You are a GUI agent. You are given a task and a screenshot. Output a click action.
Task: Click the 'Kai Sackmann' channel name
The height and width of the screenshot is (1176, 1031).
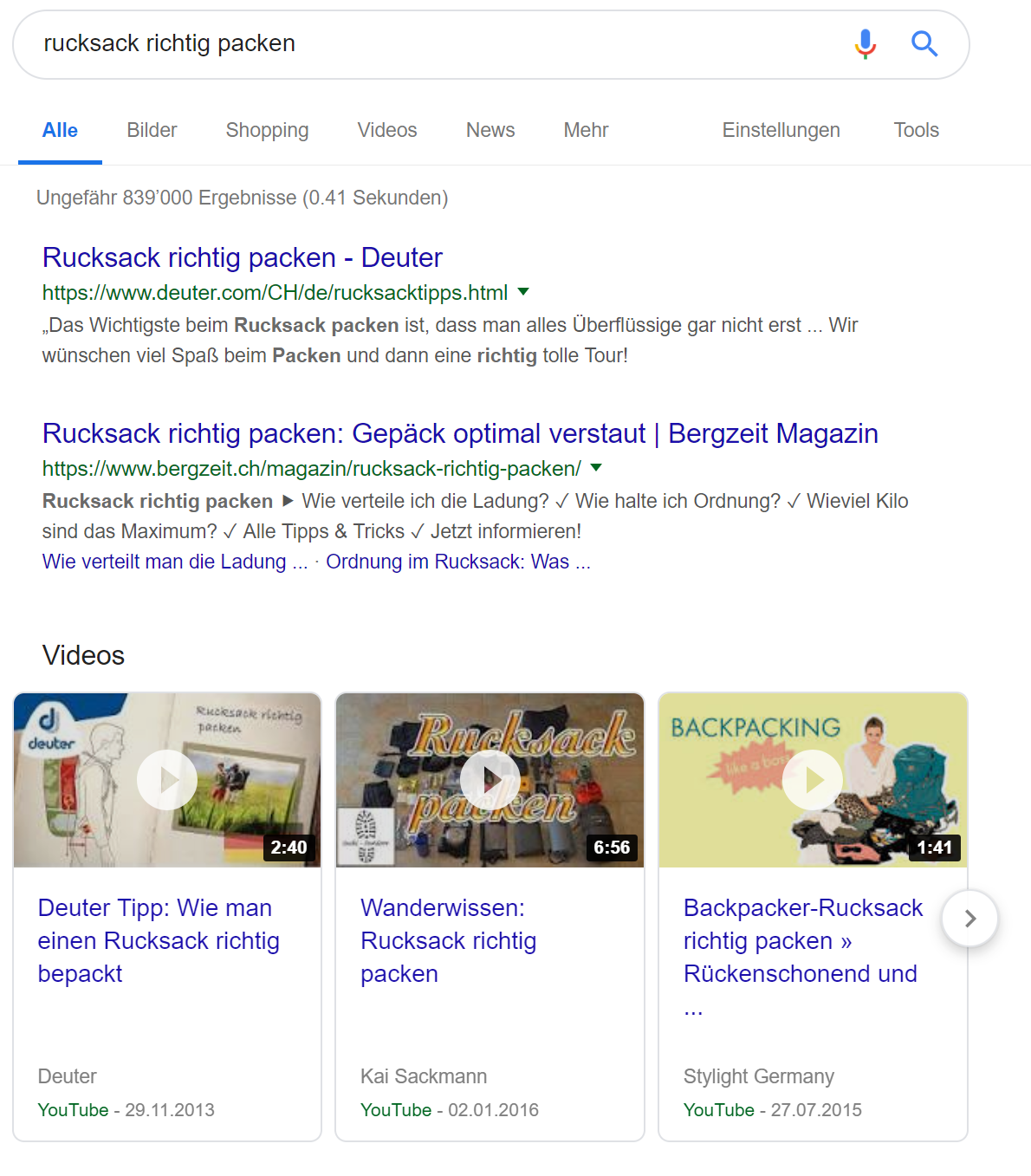424,1076
